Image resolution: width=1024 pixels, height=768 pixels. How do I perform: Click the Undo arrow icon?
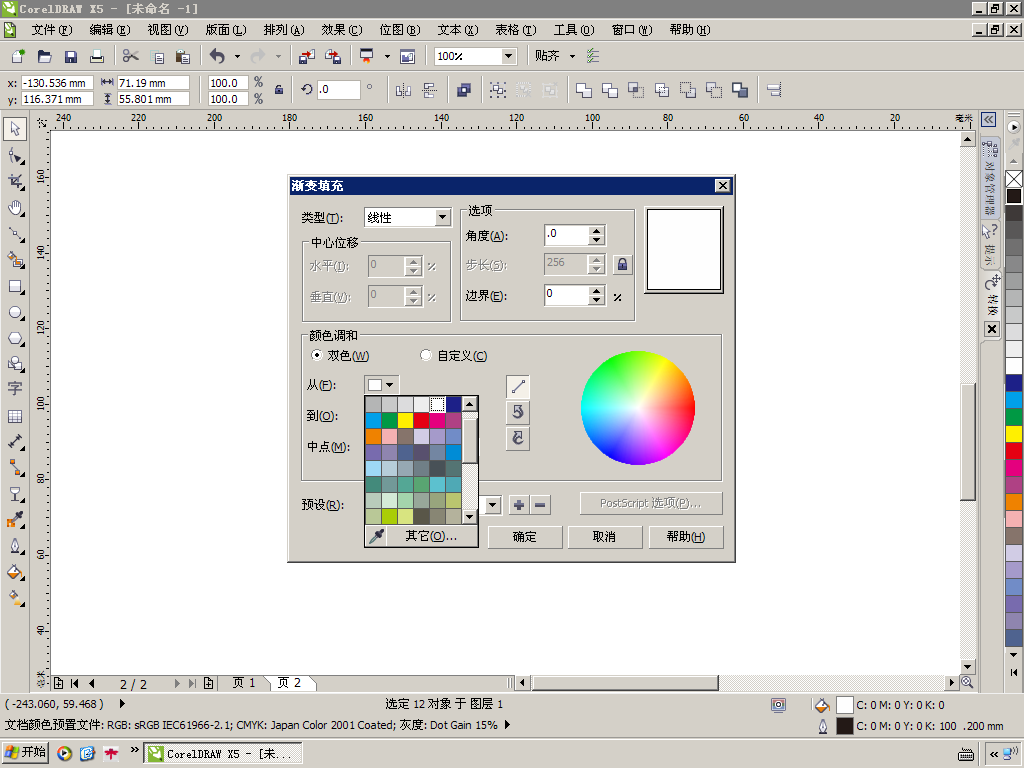point(217,56)
